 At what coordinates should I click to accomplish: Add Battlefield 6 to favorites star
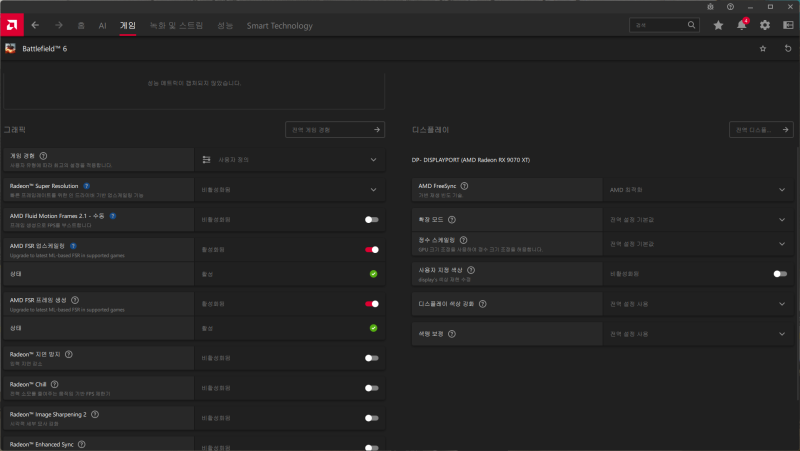click(763, 48)
